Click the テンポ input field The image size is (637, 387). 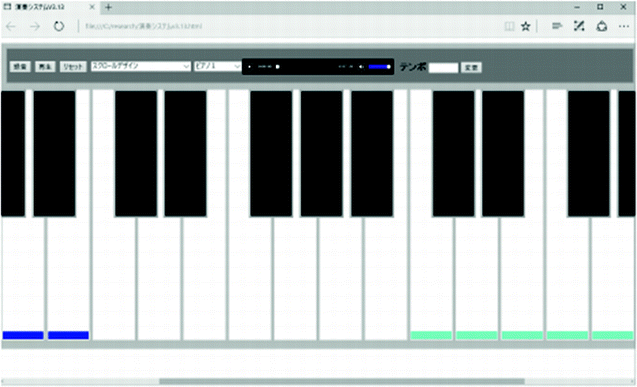tap(443, 68)
